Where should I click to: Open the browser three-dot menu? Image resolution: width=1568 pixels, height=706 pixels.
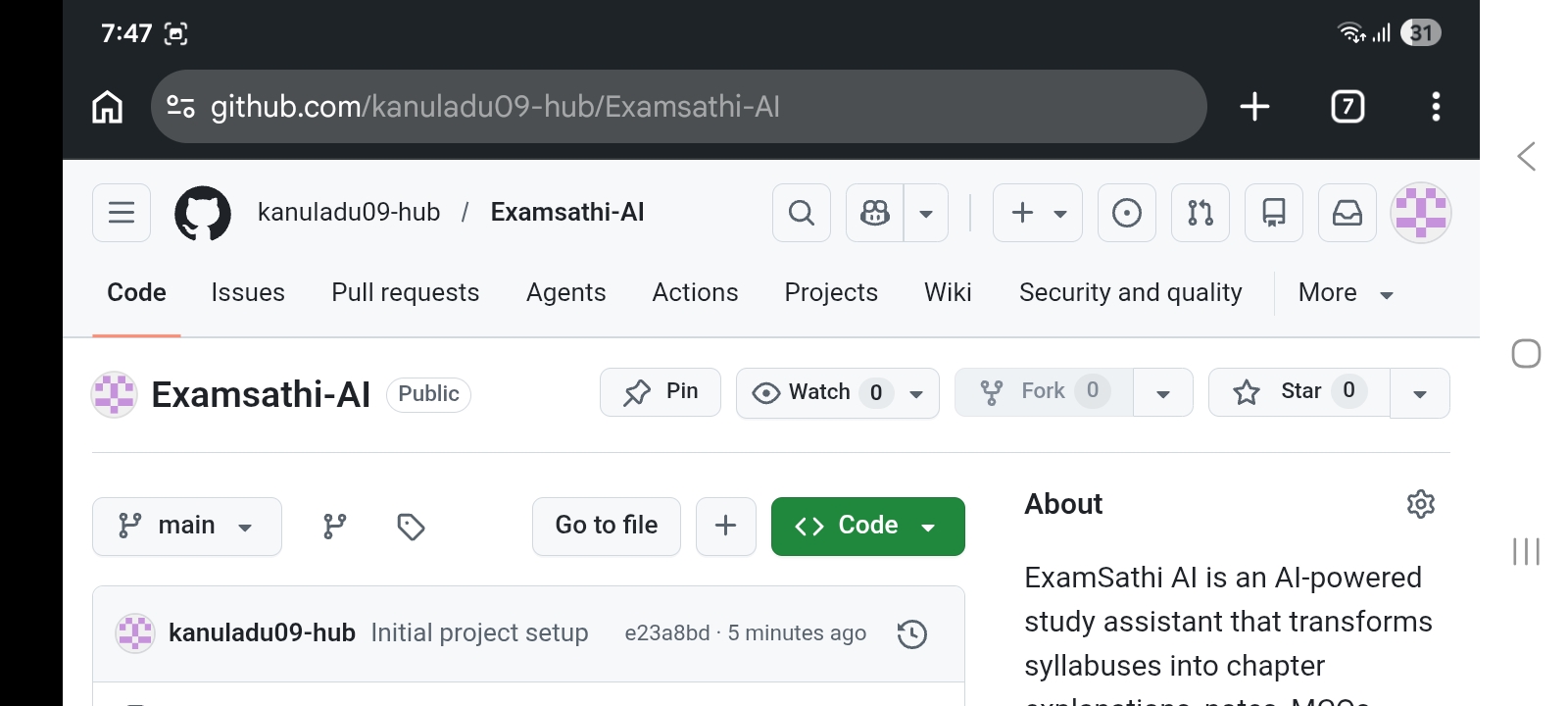[x=1436, y=106]
